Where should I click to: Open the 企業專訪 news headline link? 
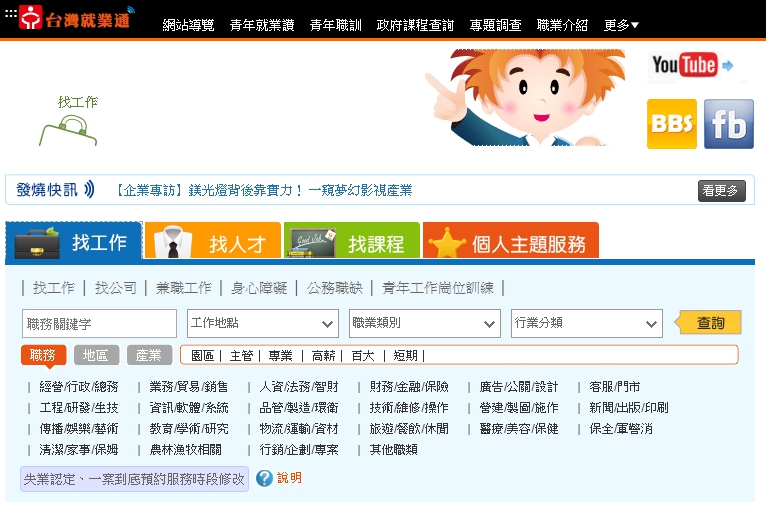pyautogui.click(x=263, y=190)
